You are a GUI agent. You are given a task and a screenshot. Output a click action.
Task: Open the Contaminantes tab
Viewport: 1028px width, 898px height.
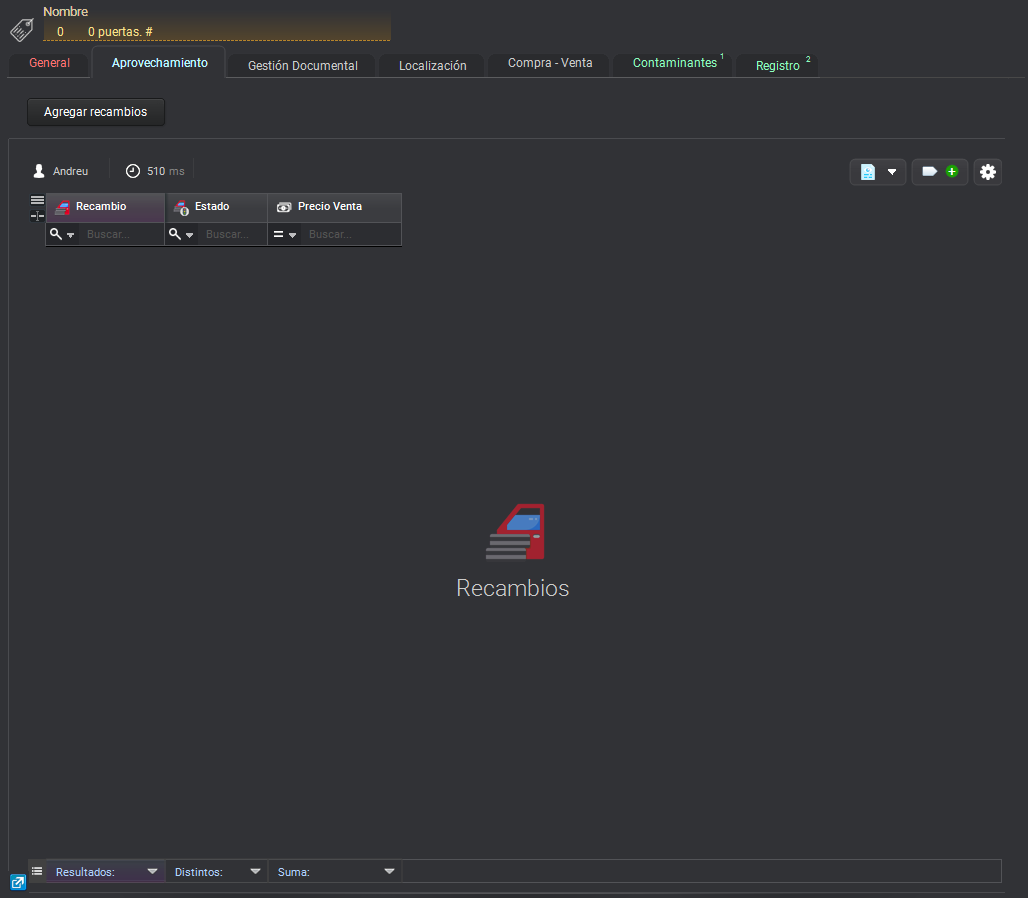pyautogui.click(x=675, y=63)
